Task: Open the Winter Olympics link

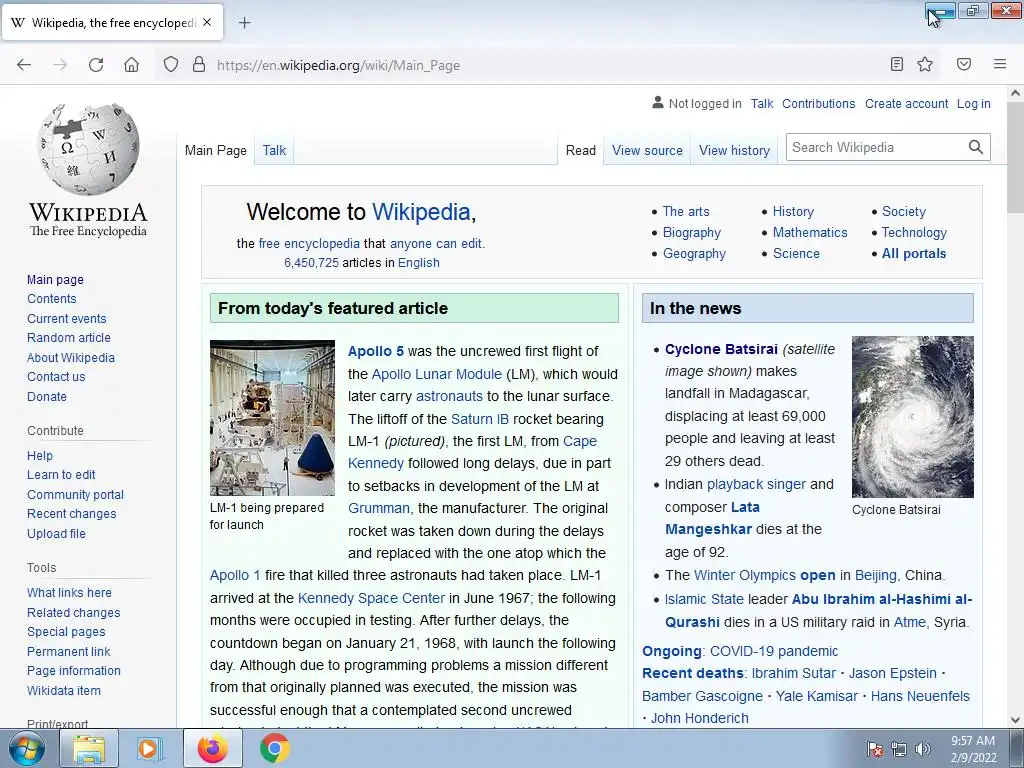Action: point(744,575)
